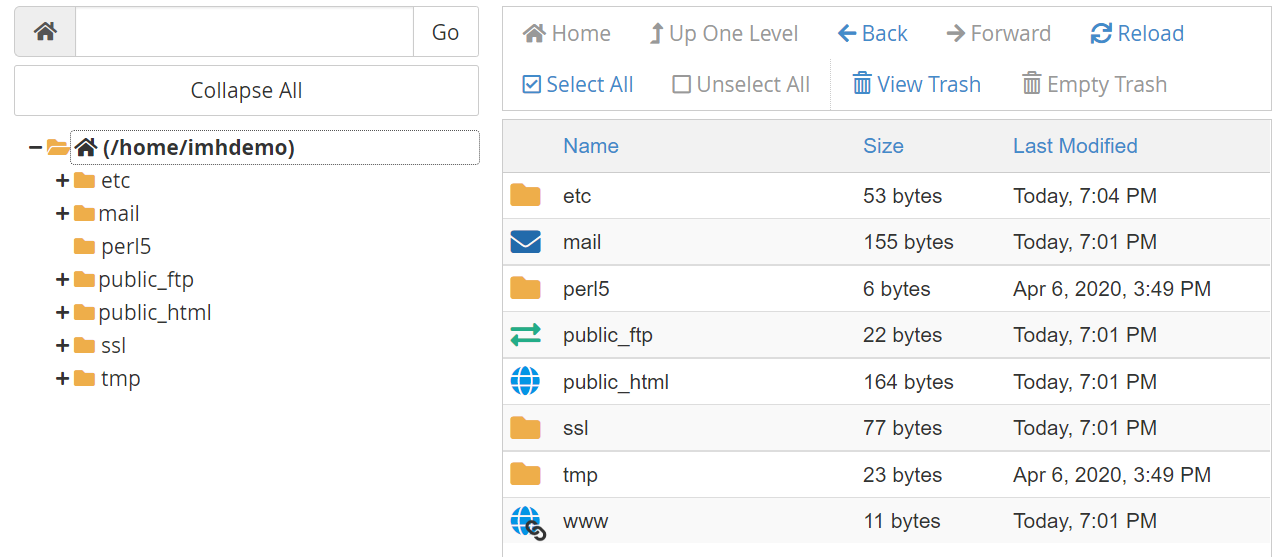Click the Go button
Image resolution: width=1277 pixels, height=557 pixels.
(x=445, y=32)
